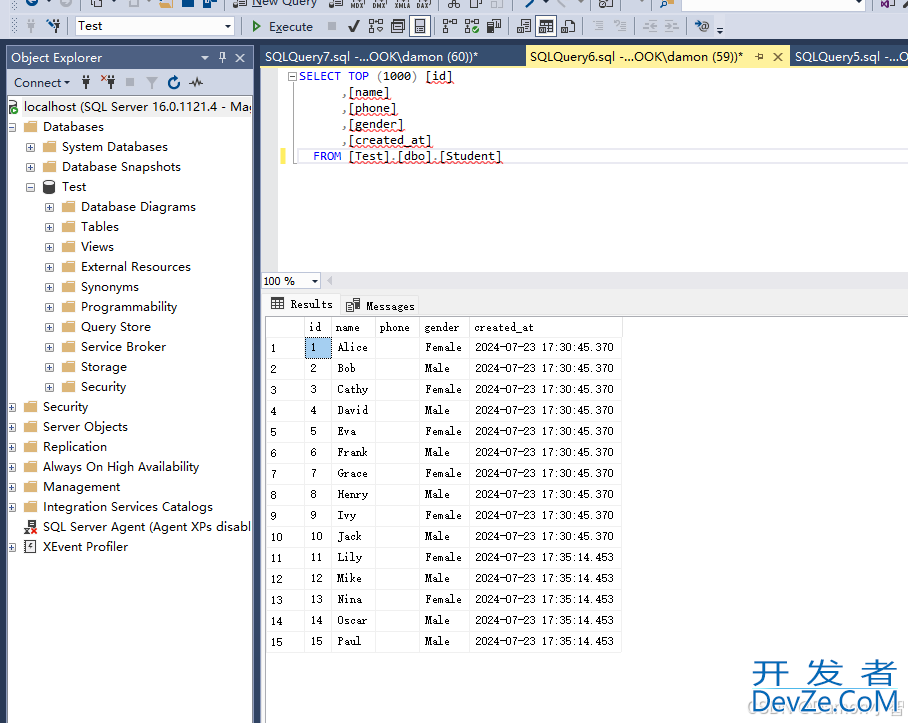Expand the Tables folder
Viewport: 908px width, 723px height.
tap(50, 227)
